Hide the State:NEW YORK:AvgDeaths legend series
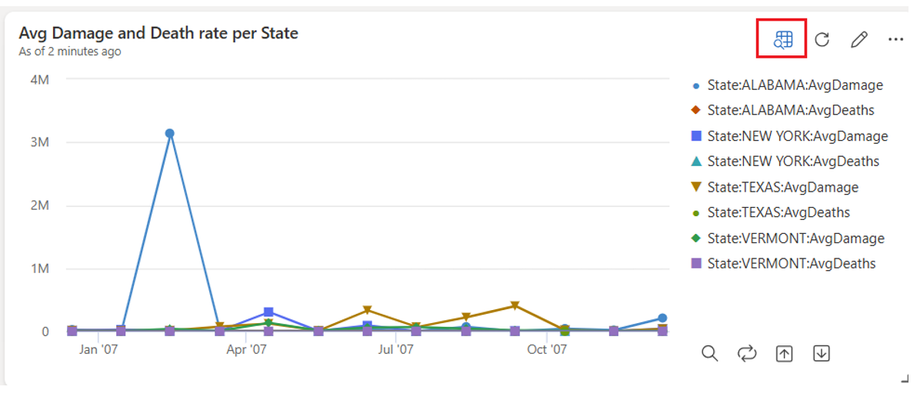This screenshot has width=917, height=400. tap(785, 161)
